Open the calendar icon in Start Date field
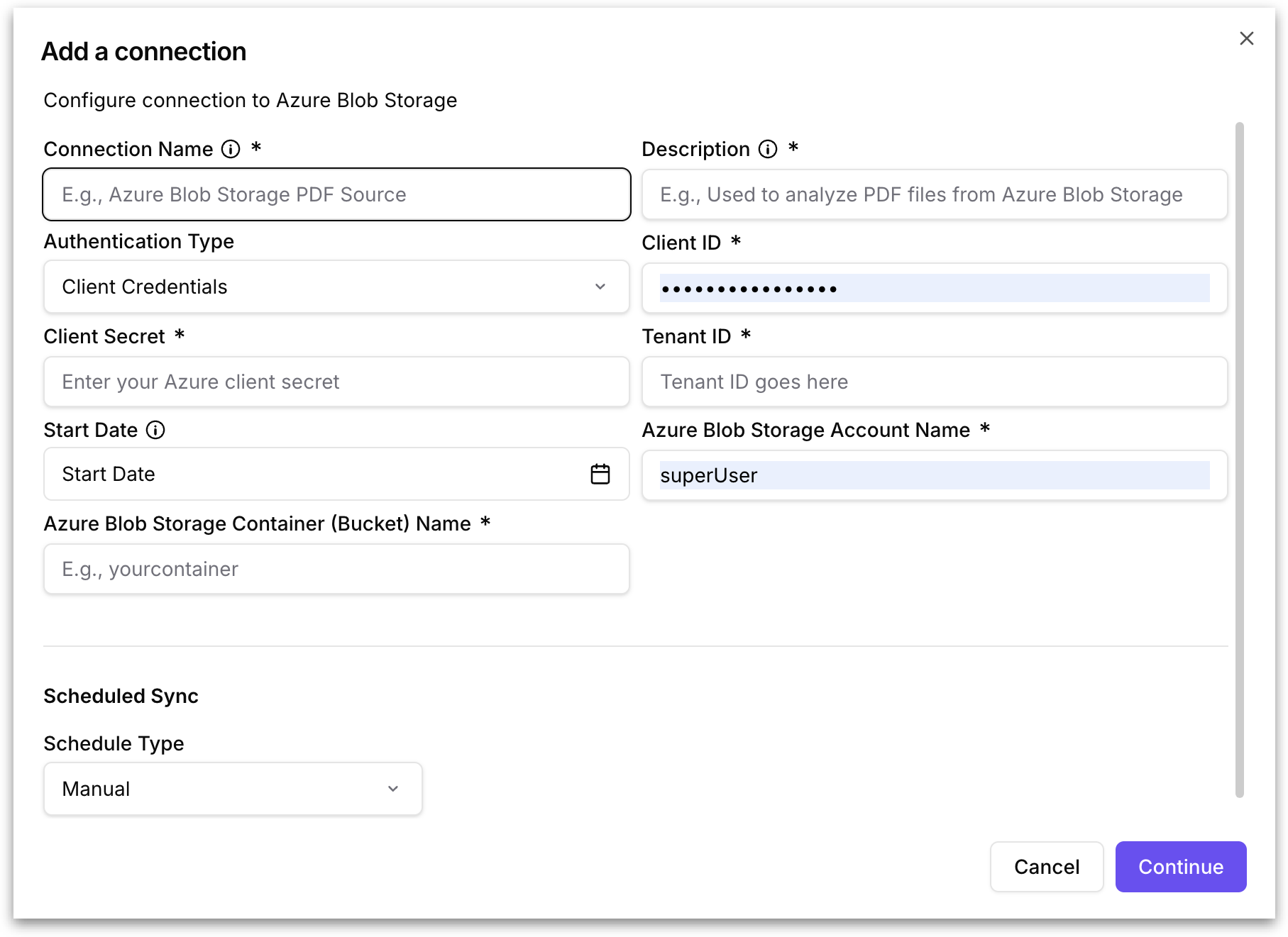The height and width of the screenshot is (937, 1288). point(600,474)
